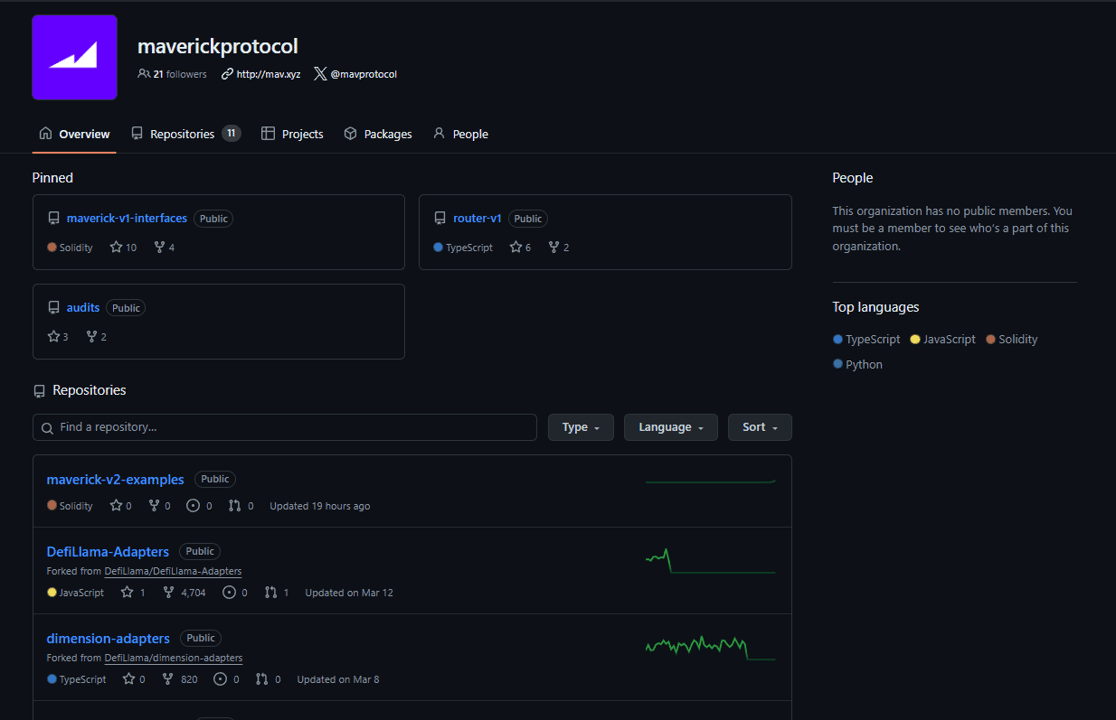This screenshot has height=720, width=1116.
Task: View router-v1's 6 stars
Action: coord(520,247)
